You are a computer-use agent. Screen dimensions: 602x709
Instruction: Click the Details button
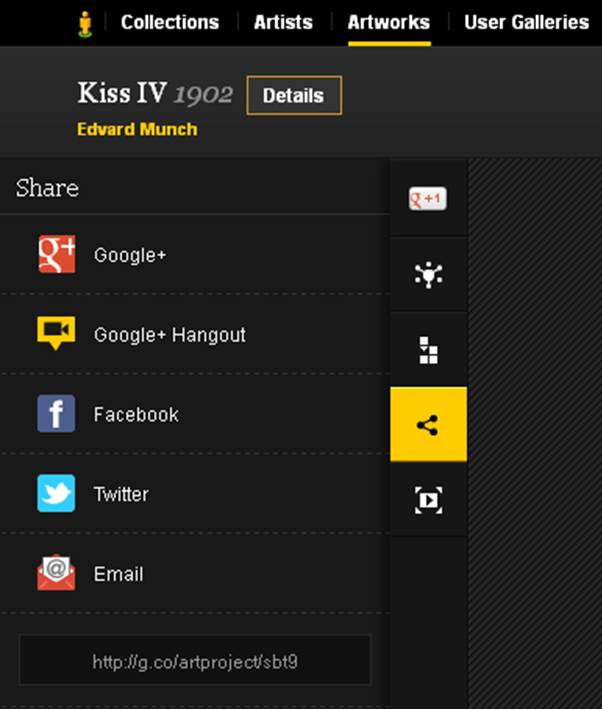point(294,95)
